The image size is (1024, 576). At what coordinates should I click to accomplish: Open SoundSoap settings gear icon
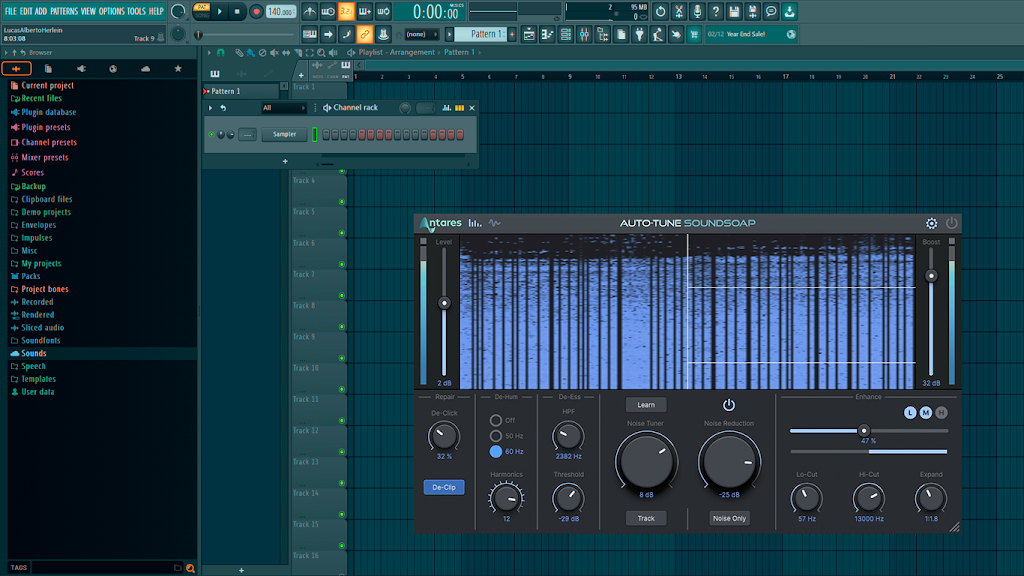click(931, 223)
